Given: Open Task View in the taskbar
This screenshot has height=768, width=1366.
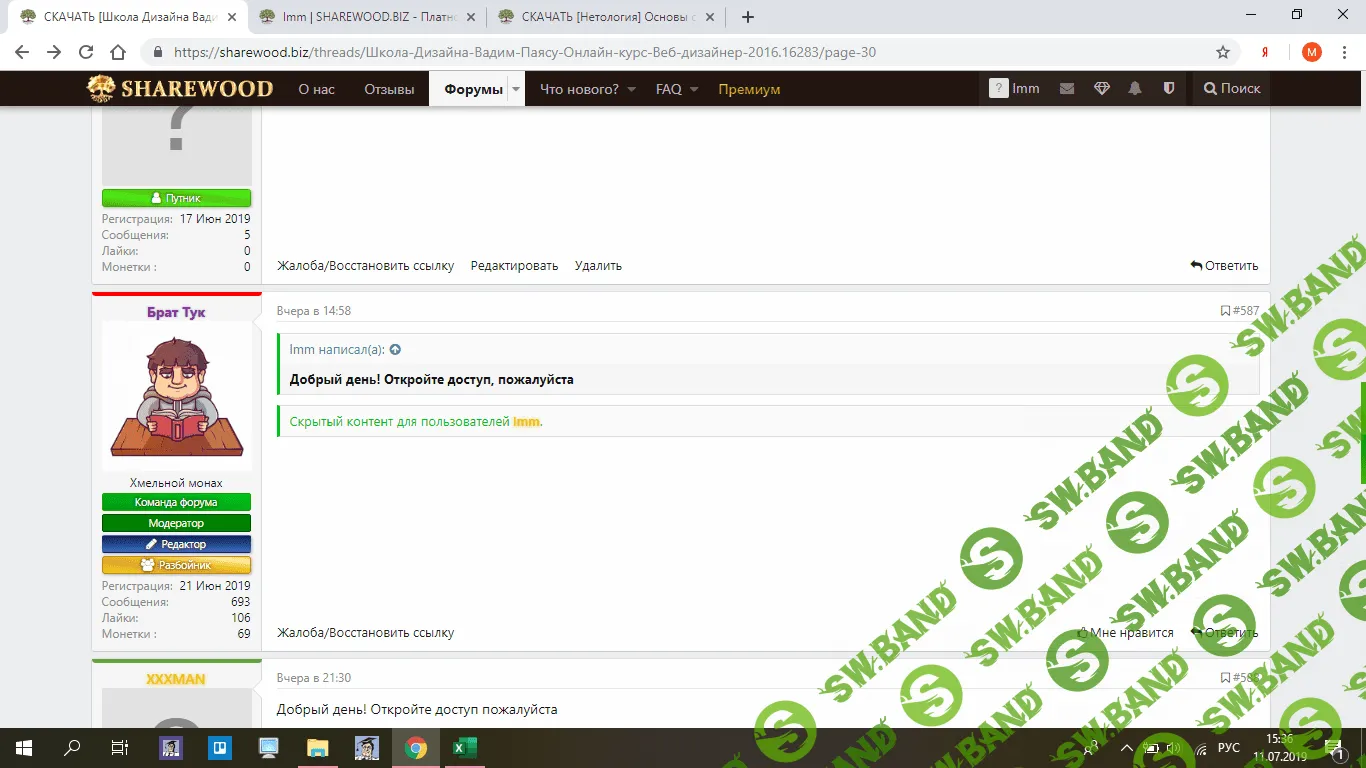Looking at the screenshot, I should [x=119, y=748].
